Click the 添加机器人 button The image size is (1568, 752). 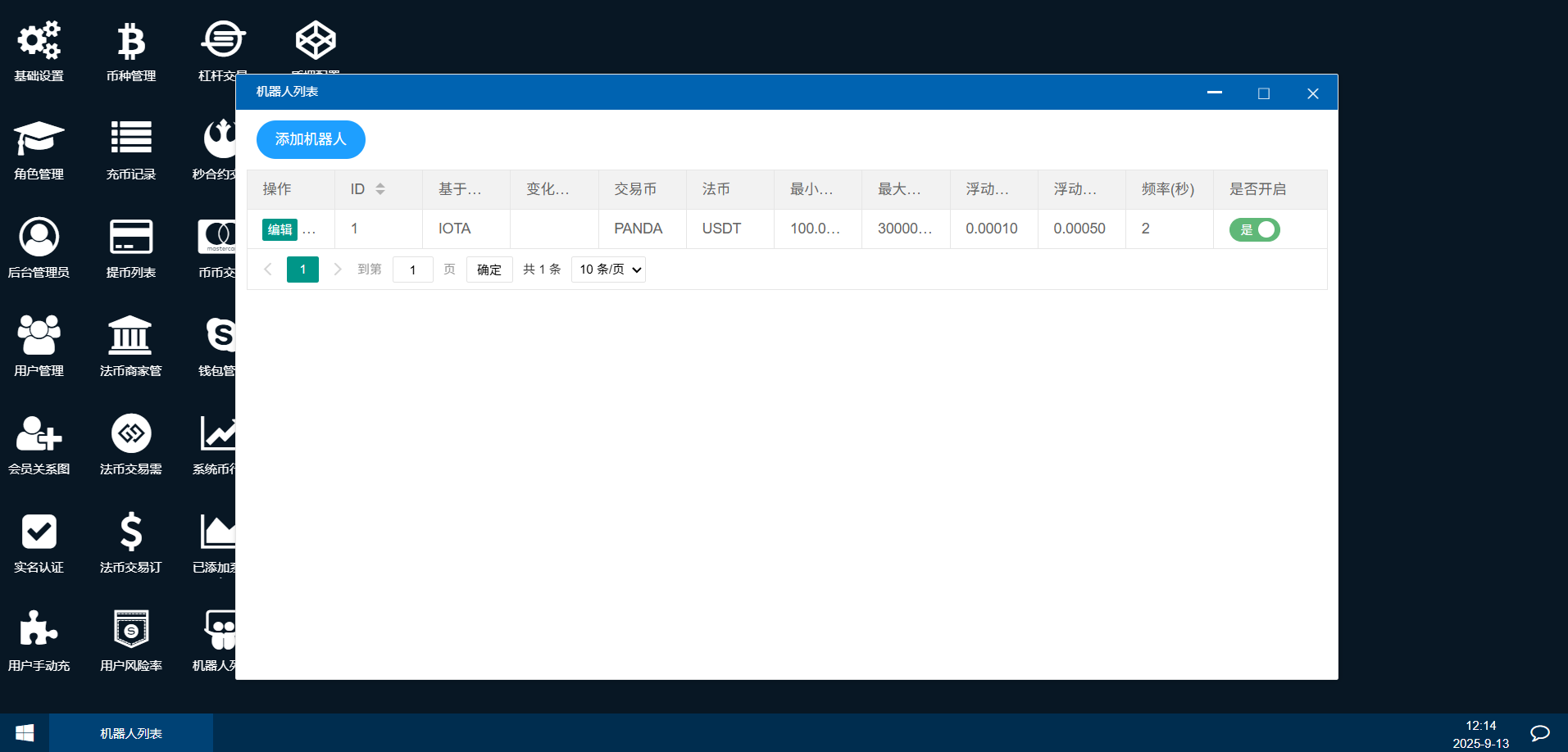(x=311, y=139)
